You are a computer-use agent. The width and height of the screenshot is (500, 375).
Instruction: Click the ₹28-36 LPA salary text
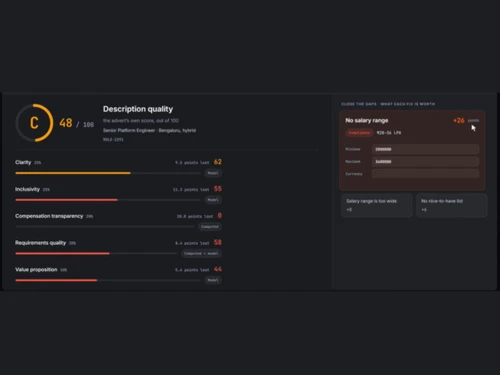(389, 133)
